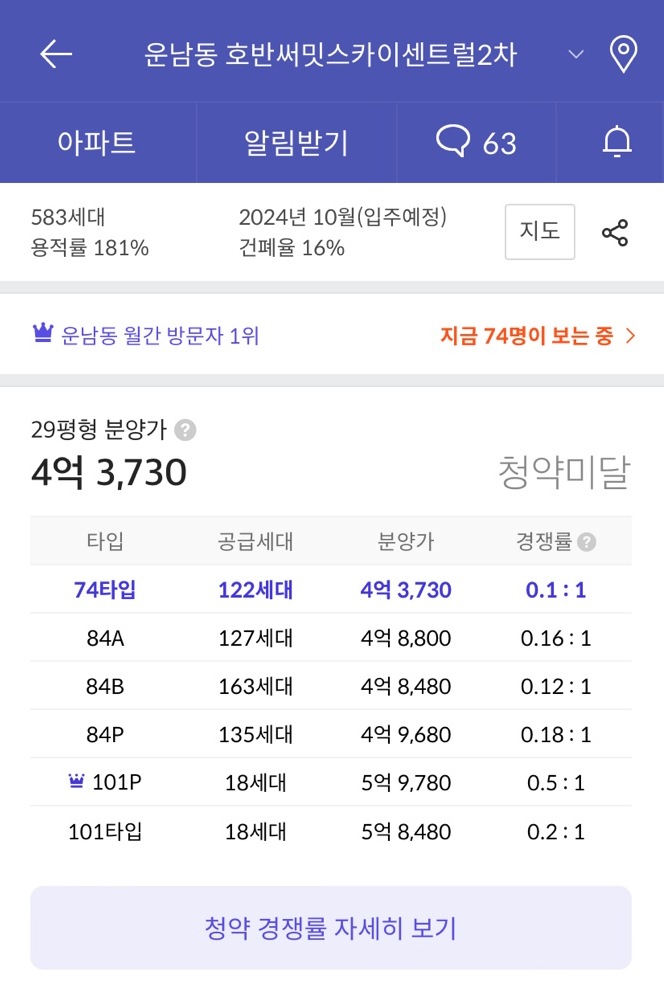Tap 0.2 : 1 competition rate cell
Screen dimensions: 664x1000
[x=556, y=832]
